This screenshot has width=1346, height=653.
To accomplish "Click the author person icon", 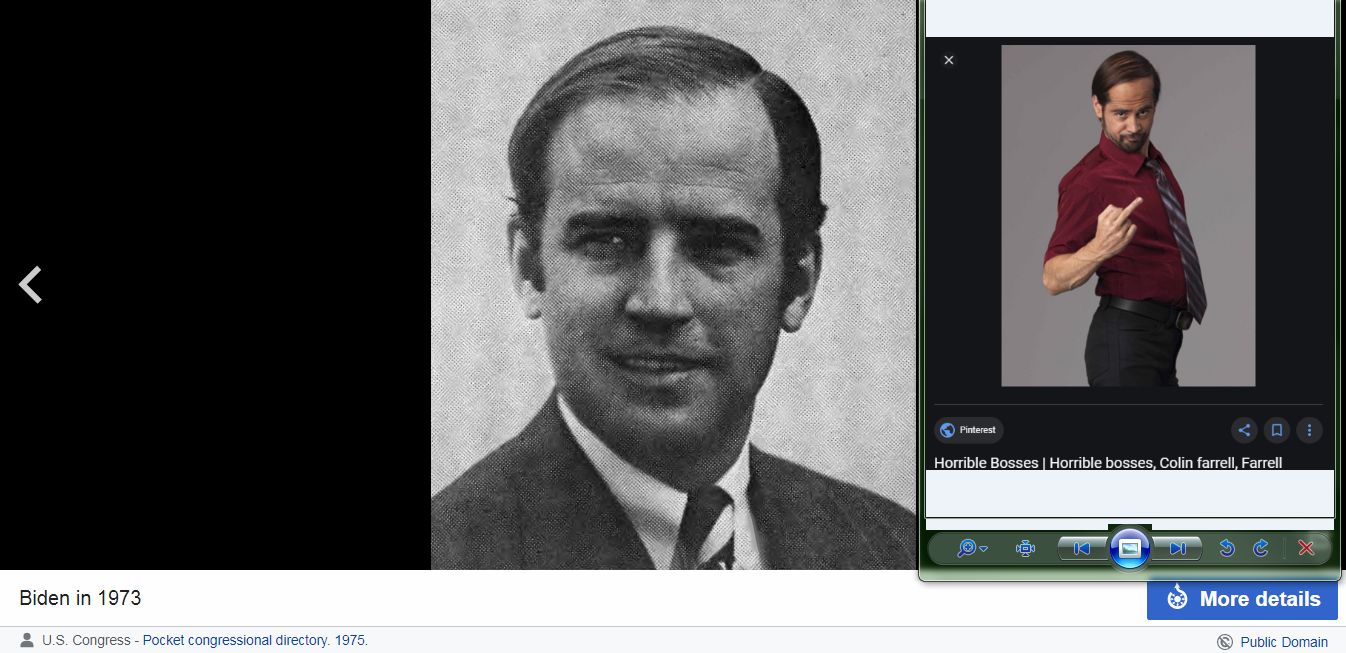I will click(x=27, y=640).
